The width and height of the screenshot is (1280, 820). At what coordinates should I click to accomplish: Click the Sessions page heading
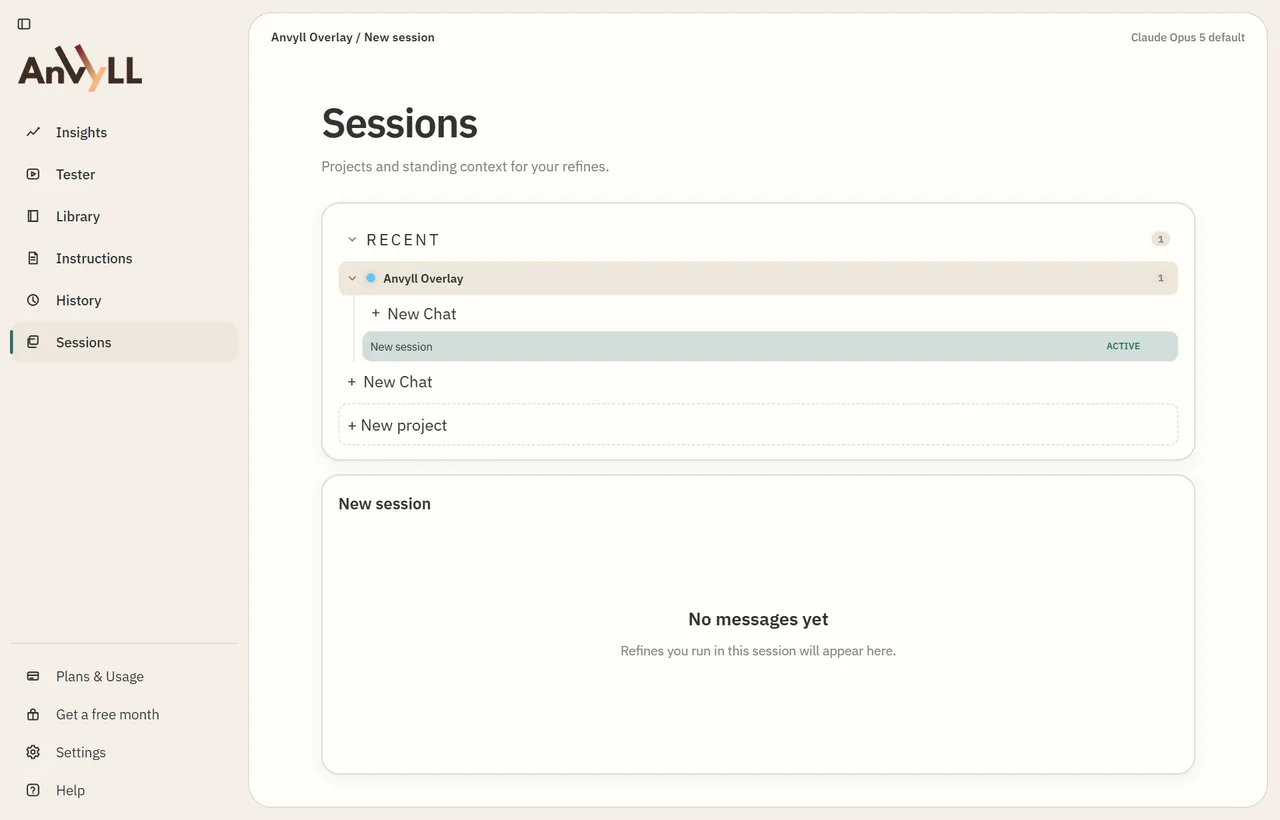[x=400, y=124]
